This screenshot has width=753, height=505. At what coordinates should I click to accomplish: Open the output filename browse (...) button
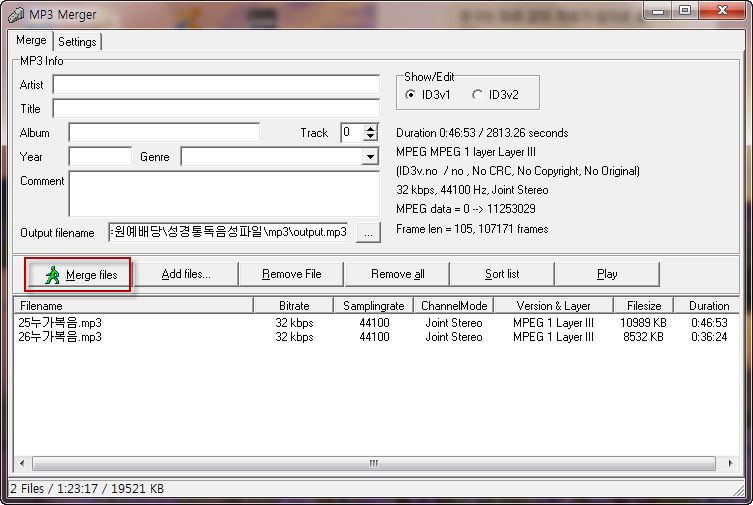[368, 233]
